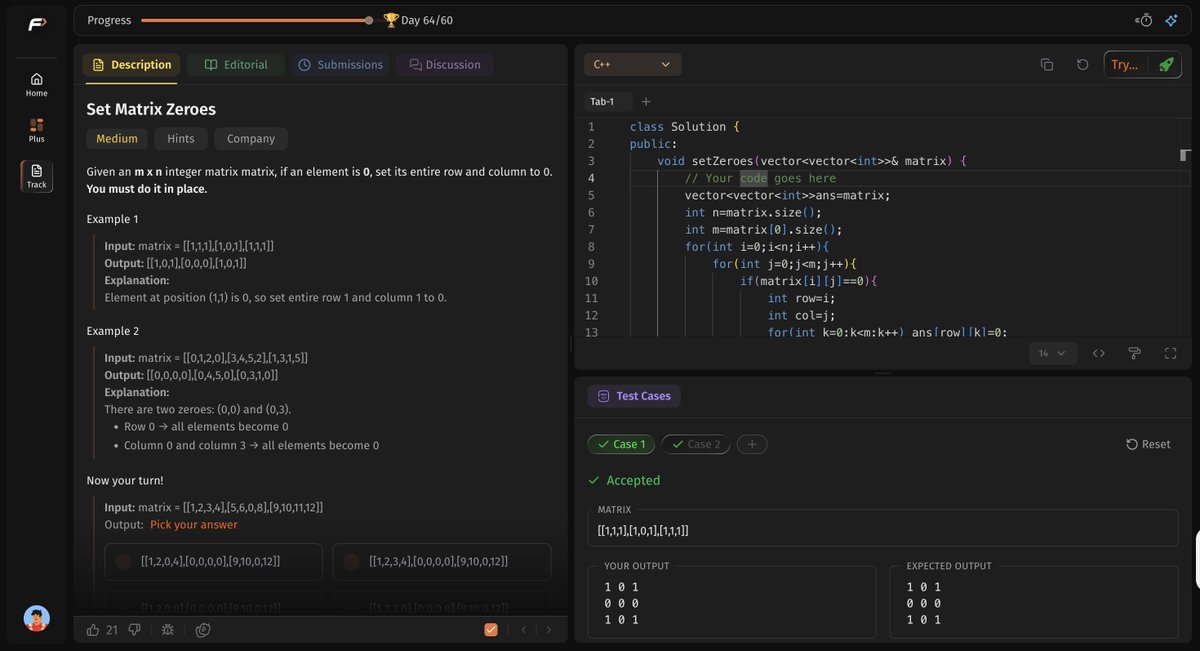Click the thumbs-down dislike icon

[134, 630]
